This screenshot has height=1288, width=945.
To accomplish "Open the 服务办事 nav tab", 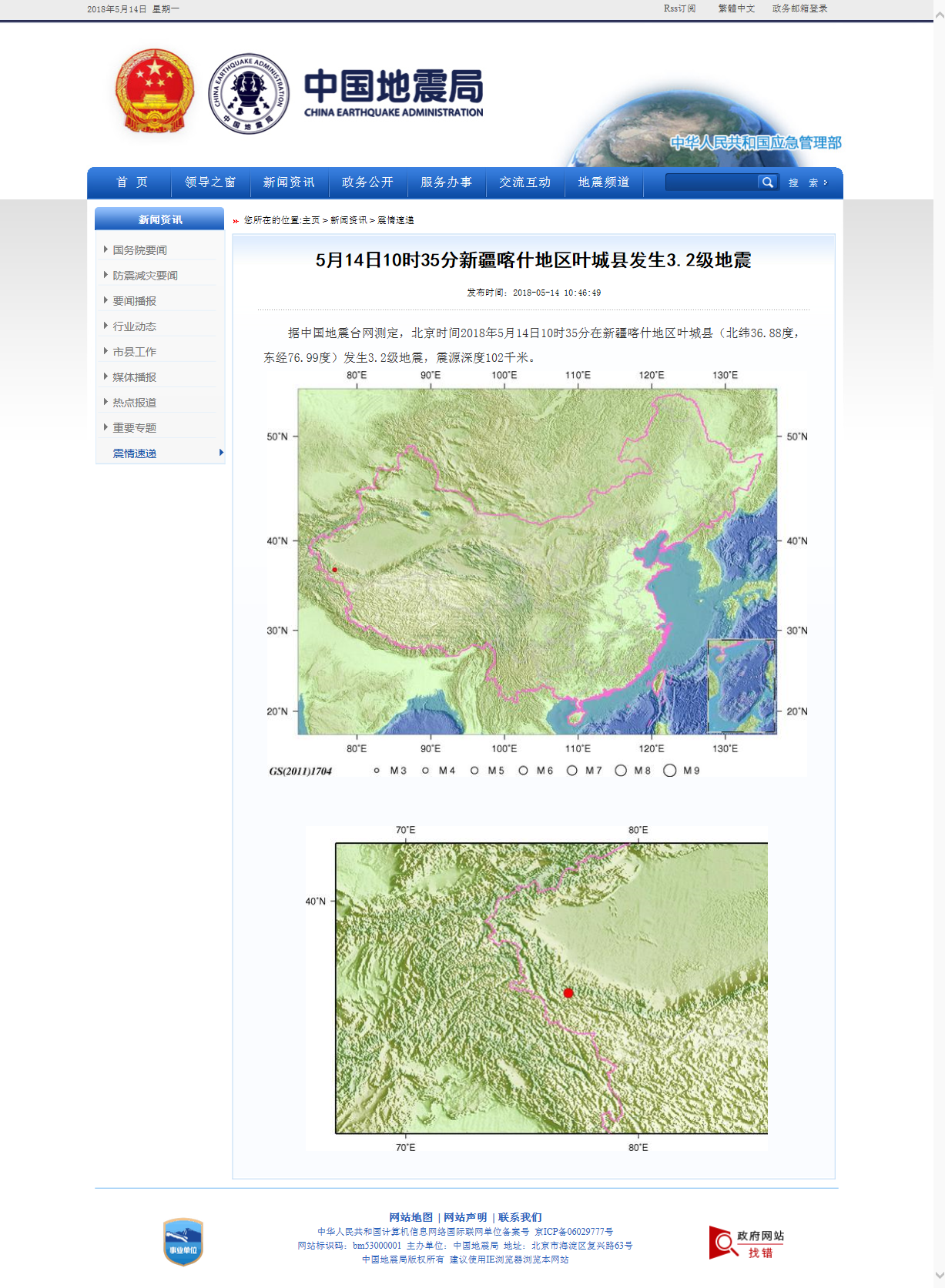I will (x=446, y=182).
